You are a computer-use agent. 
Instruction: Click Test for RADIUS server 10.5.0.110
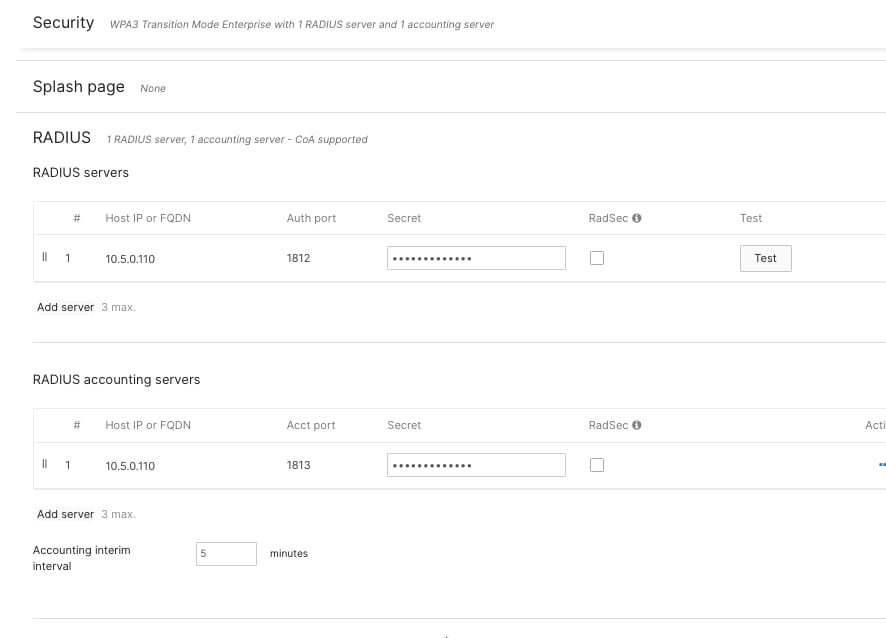click(765, 258)
